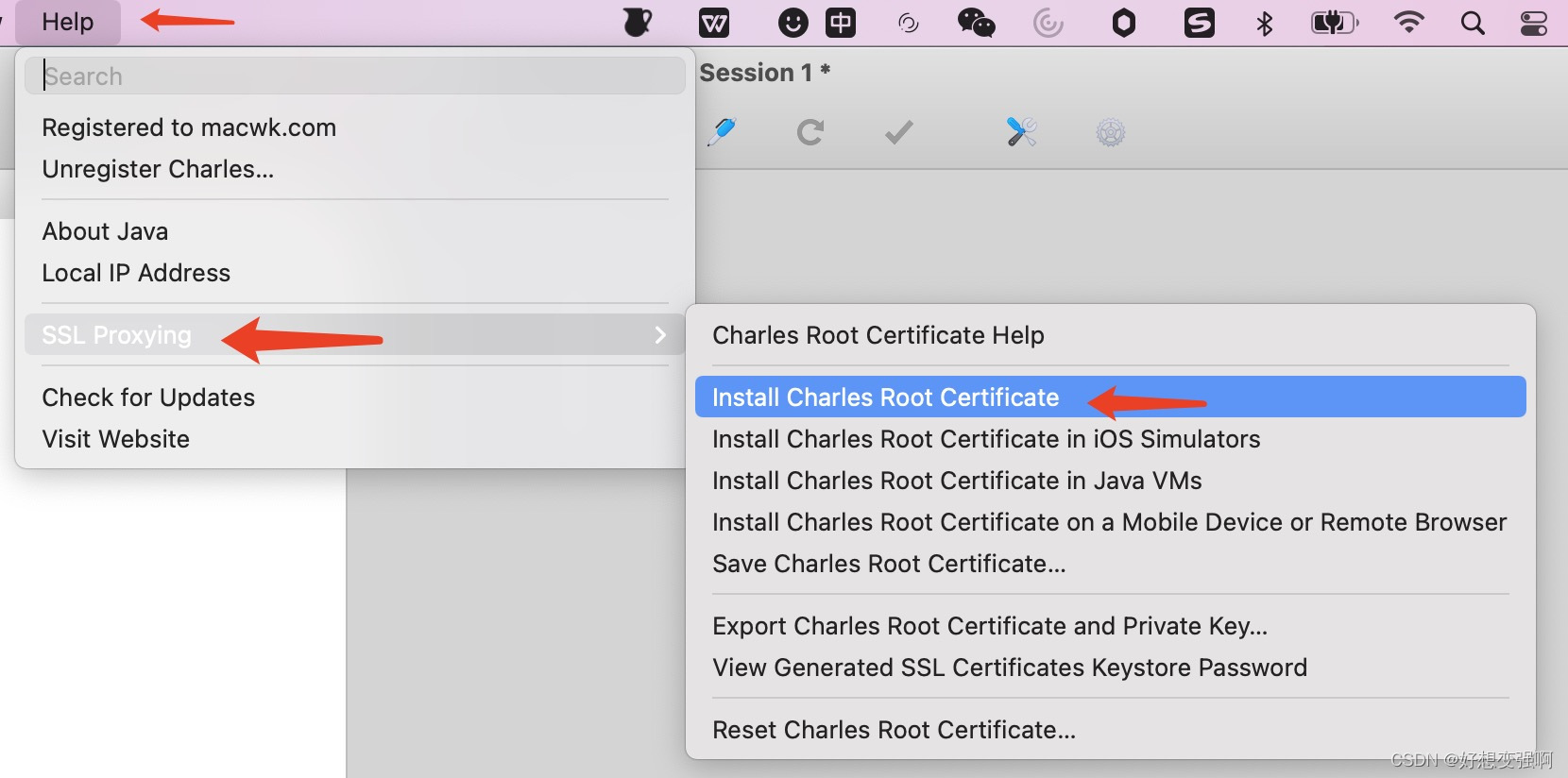This screenshot has width=1568, height=778.
Task: Open Spotlight search magnifier icon
Action: click(1473, 23)
